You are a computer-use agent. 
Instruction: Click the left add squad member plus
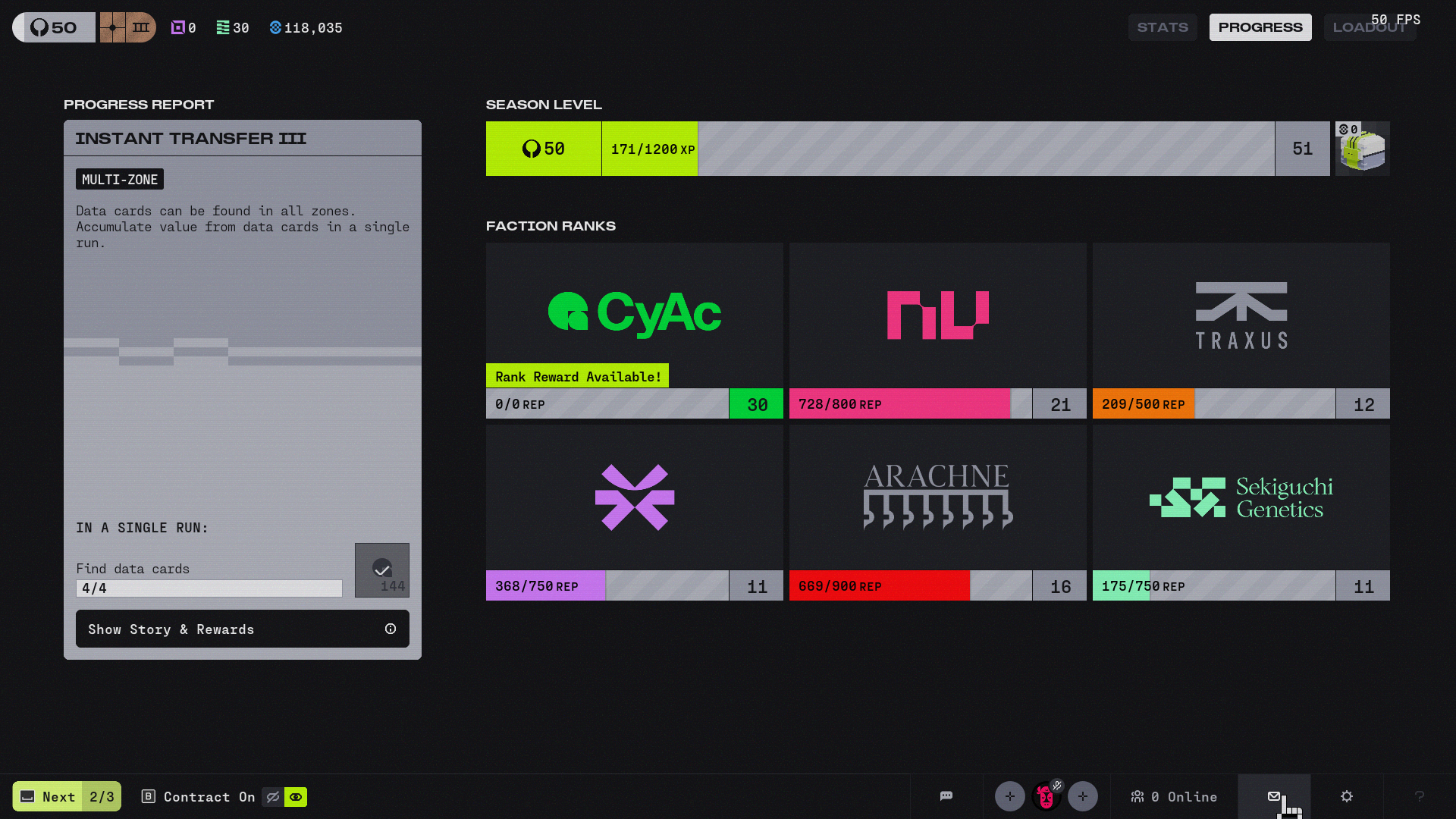pyautogui.click(x=1009, y=796)
